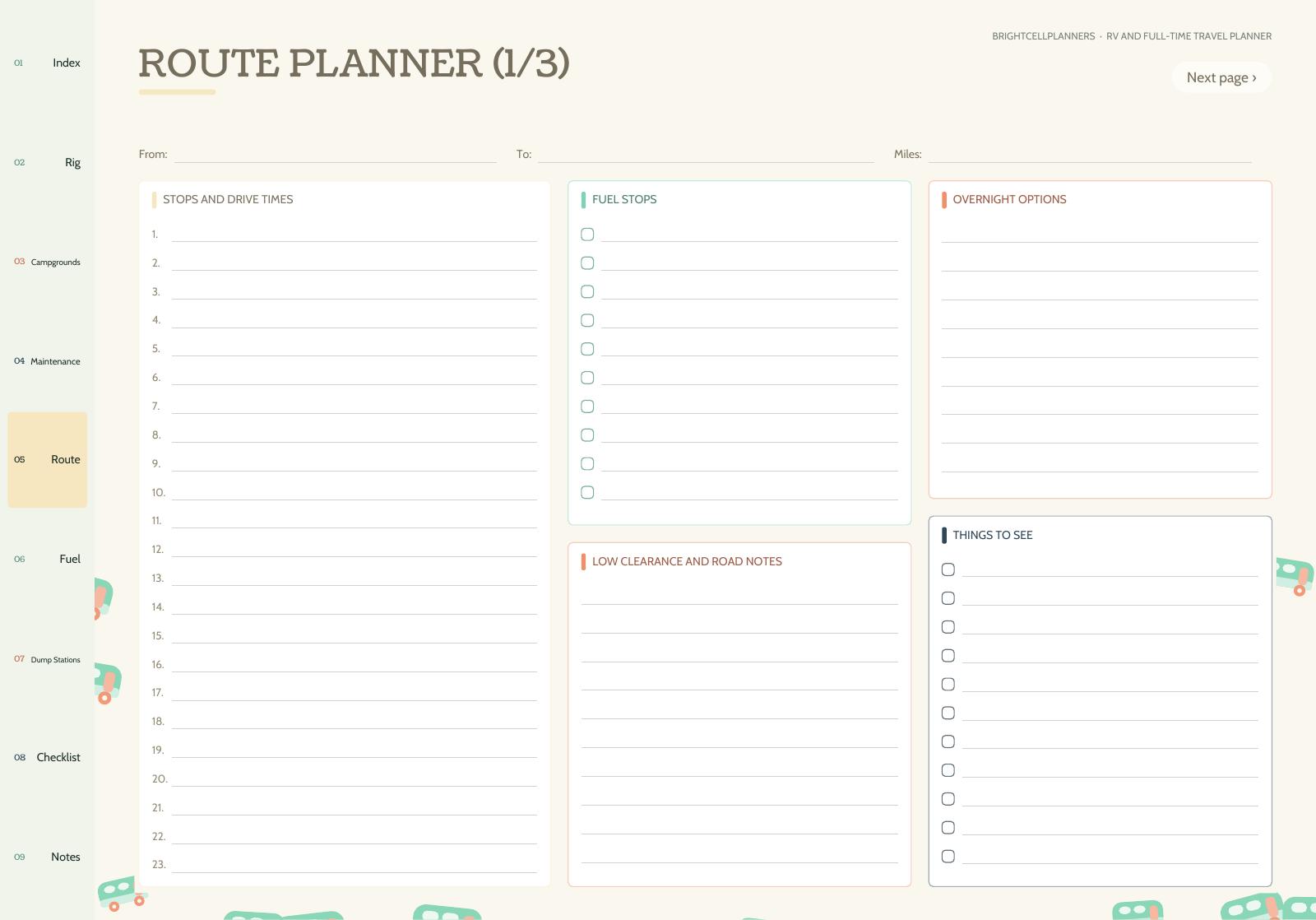Select the Maintenance sidebar tab
The height and width of the screenshot is (920, 1316).
[x=47, y=361]
